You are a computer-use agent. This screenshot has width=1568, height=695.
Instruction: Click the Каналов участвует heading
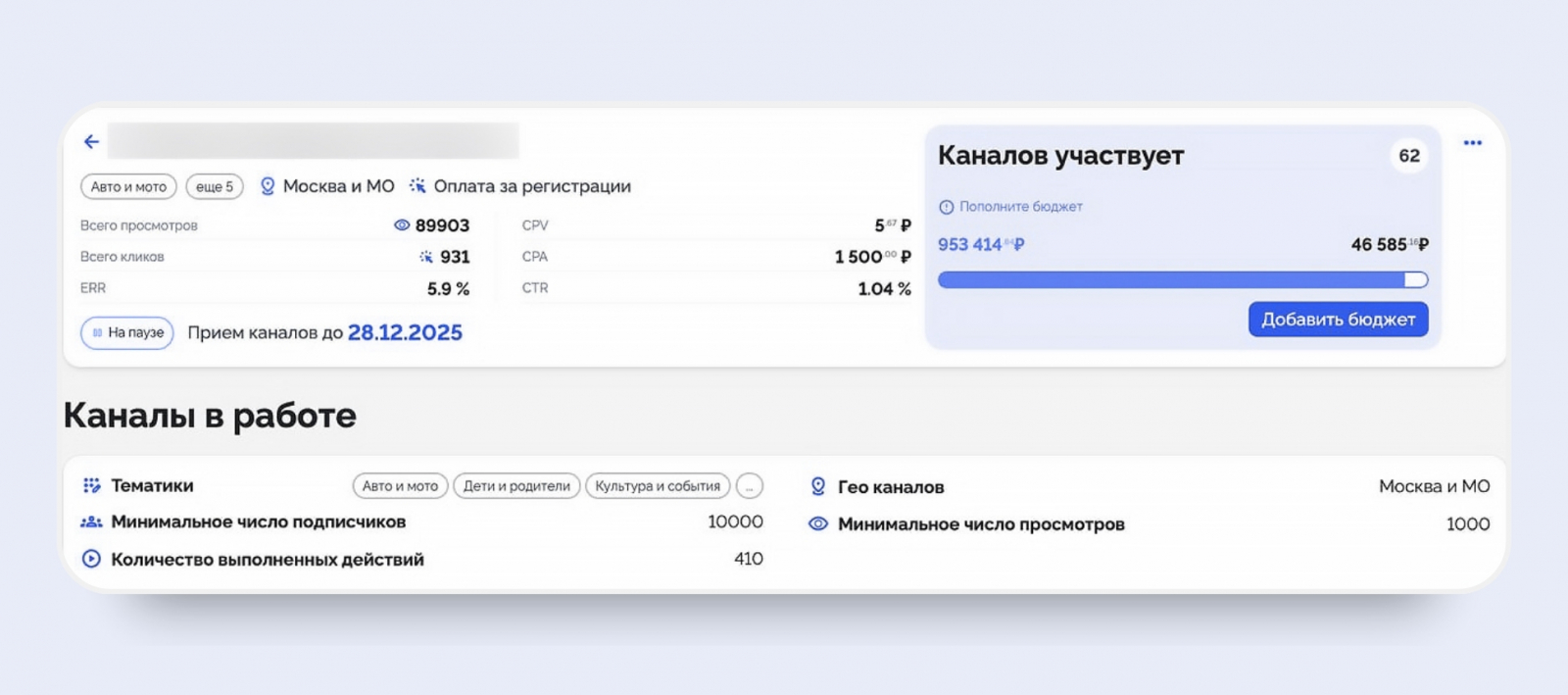click(x=1060, y=156)
